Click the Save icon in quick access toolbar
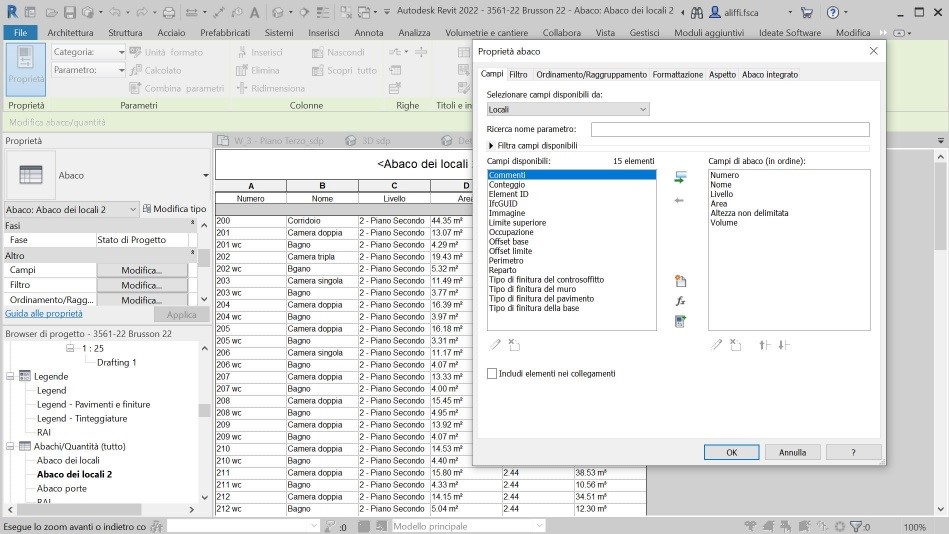949x534 pixels. 69,13
